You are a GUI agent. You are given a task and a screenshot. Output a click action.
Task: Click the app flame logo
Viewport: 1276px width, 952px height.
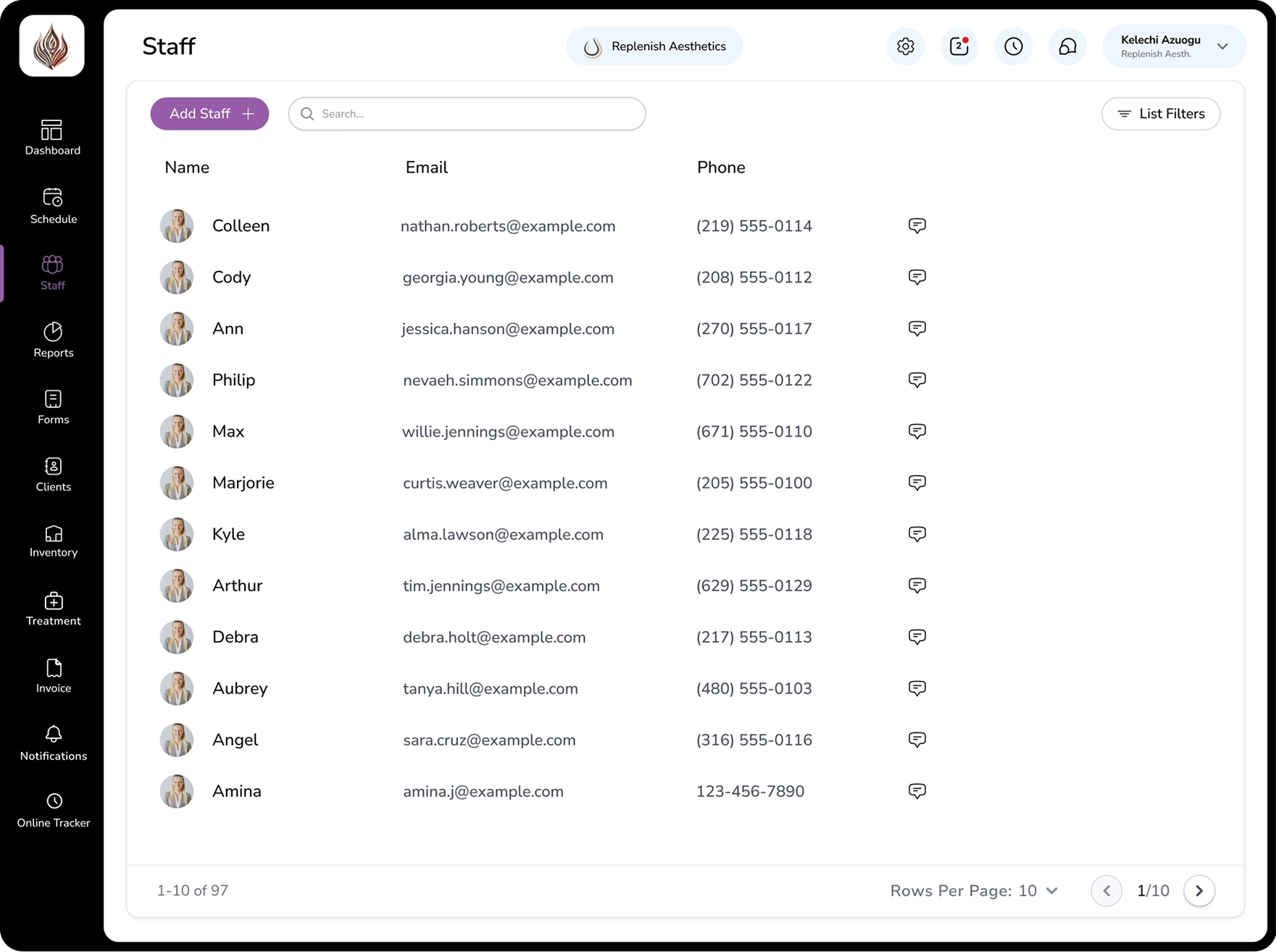tap(52, 46)
